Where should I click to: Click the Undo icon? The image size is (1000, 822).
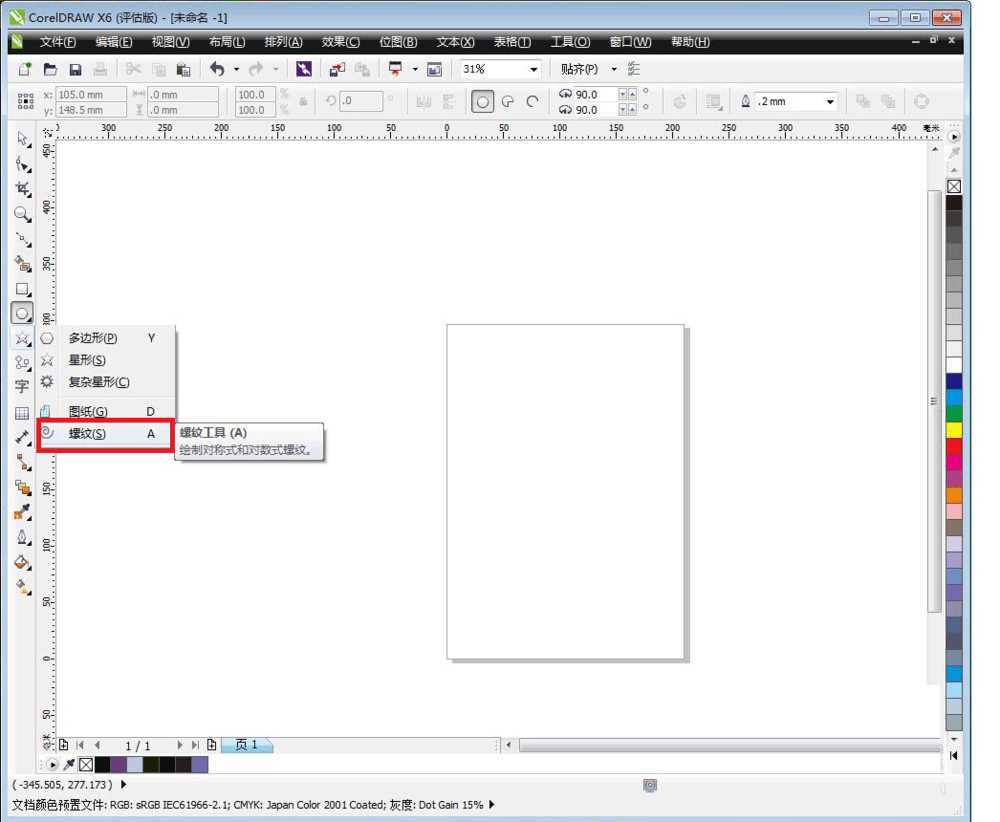(x=216, y=69)
